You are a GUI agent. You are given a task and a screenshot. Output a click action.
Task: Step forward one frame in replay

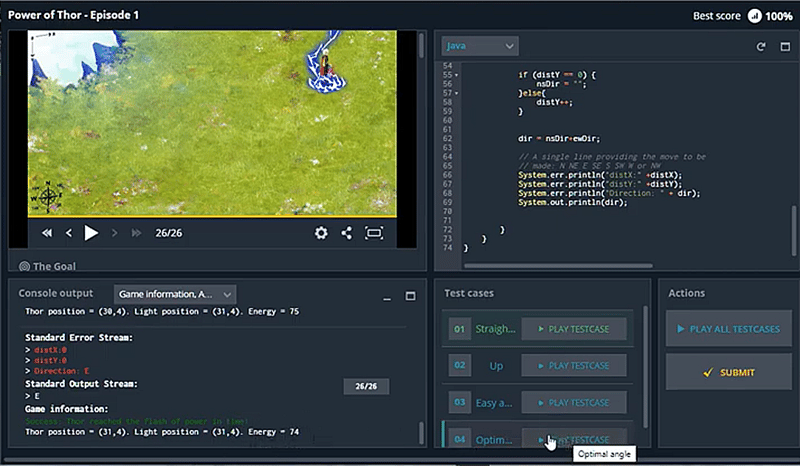(114, 233)
